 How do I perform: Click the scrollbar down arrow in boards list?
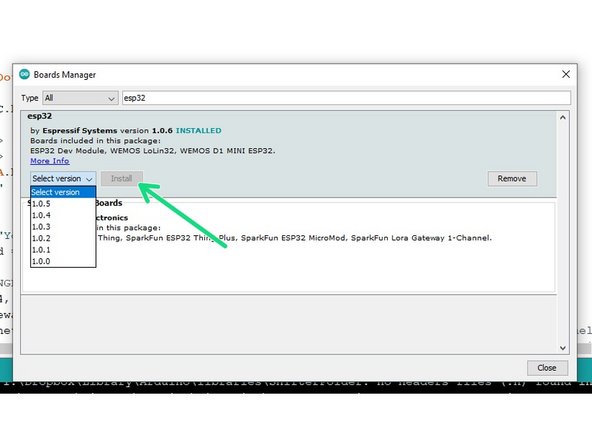tap(563, 348)
